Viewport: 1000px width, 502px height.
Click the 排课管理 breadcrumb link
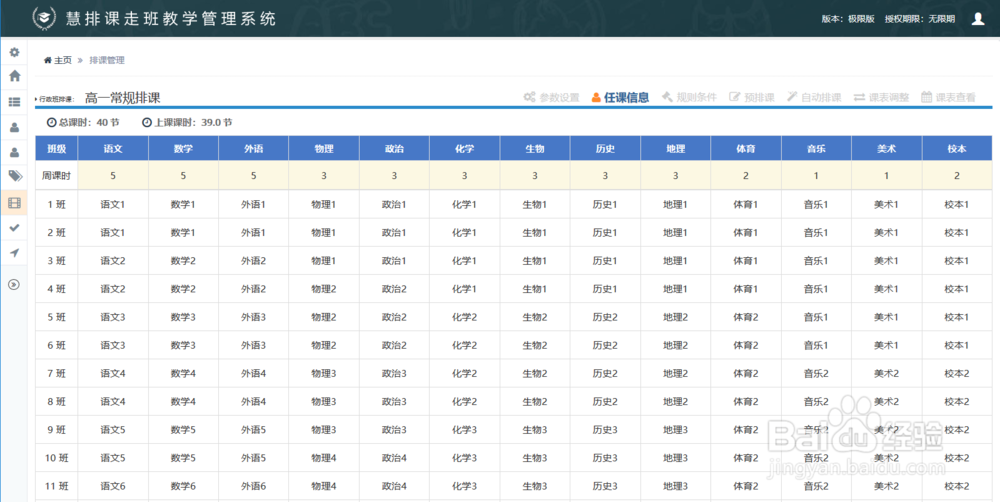point(107,60)
